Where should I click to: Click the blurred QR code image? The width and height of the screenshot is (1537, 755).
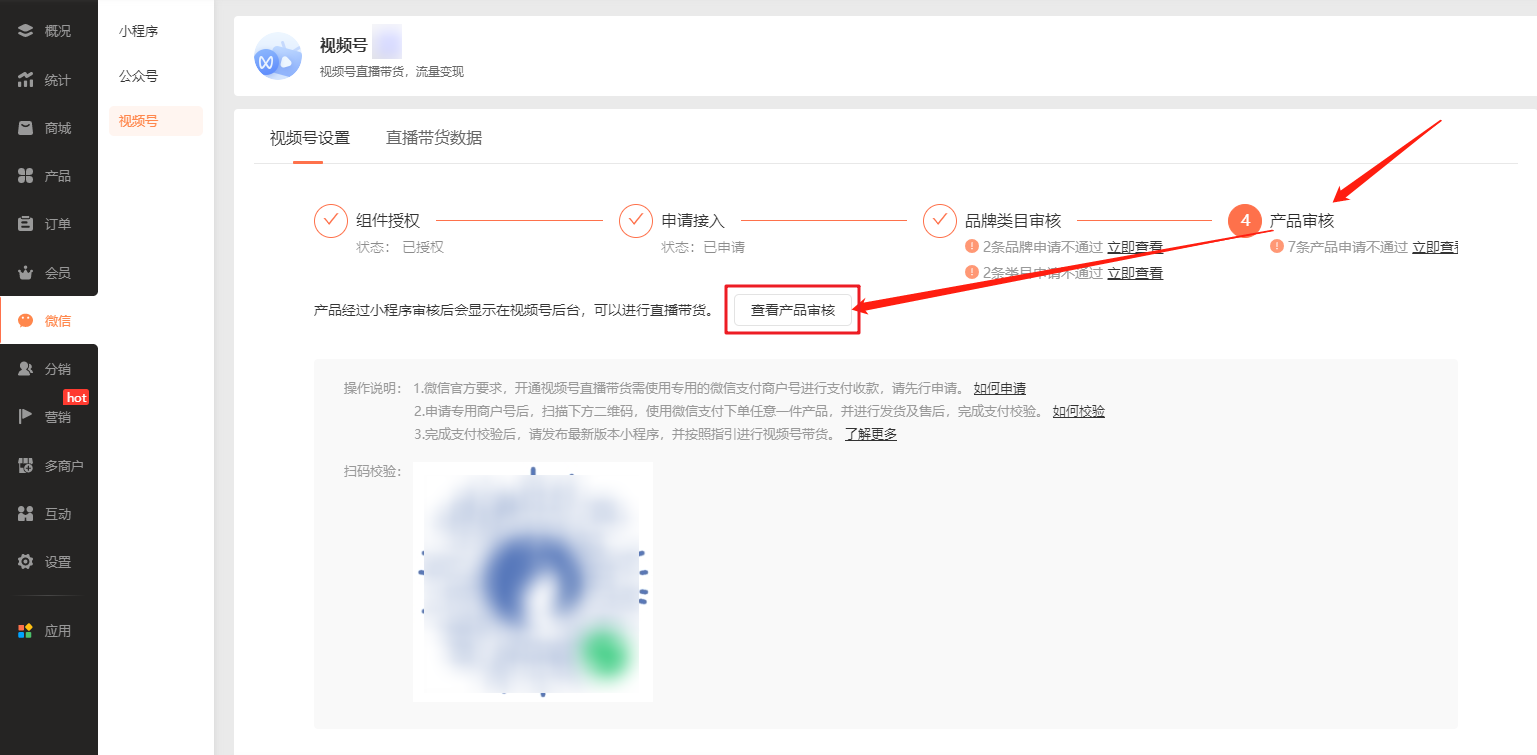(533, 581)
